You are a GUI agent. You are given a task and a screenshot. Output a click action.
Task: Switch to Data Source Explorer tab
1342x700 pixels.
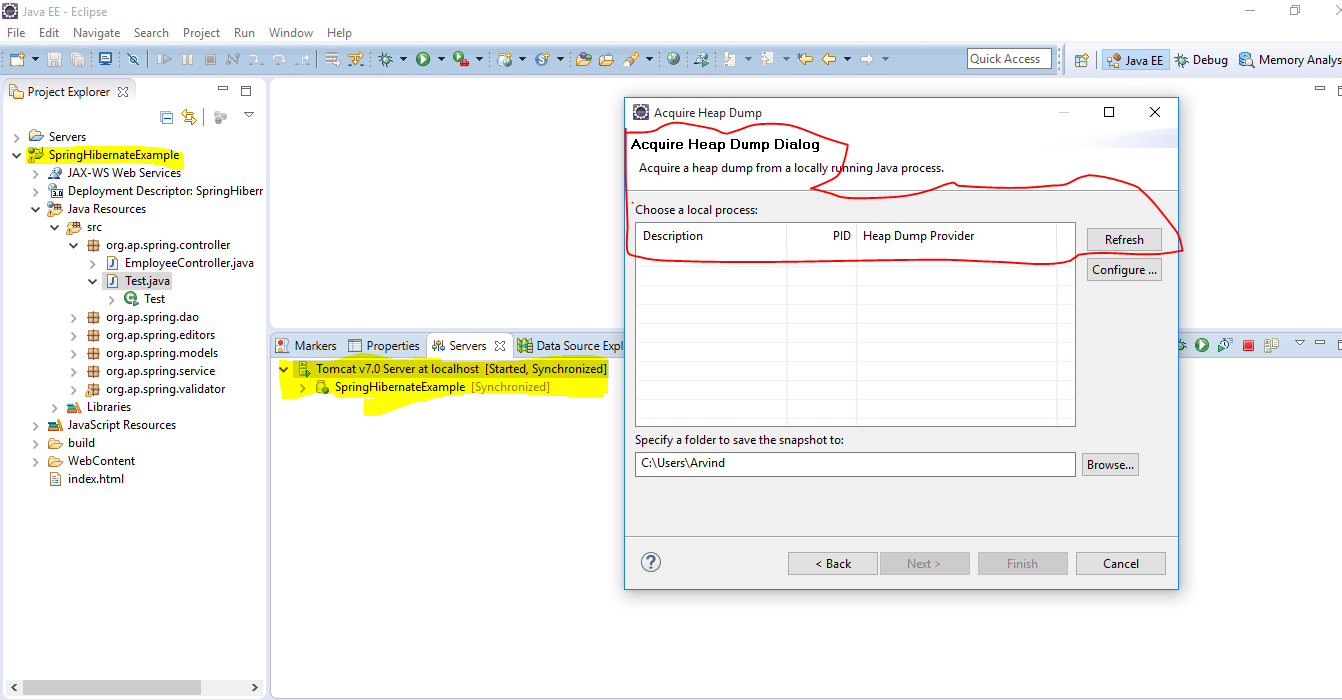tap(571, 346)
